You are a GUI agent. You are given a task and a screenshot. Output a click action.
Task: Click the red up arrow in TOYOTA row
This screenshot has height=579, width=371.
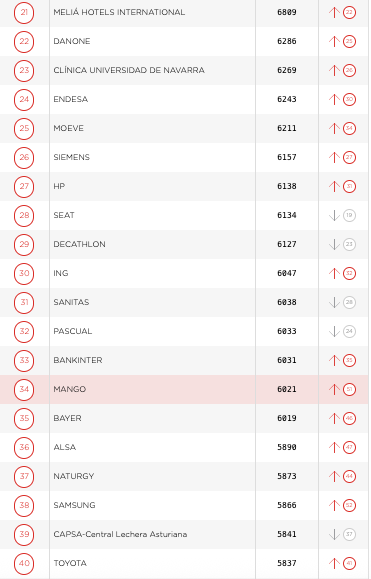(x=334, y=563)
